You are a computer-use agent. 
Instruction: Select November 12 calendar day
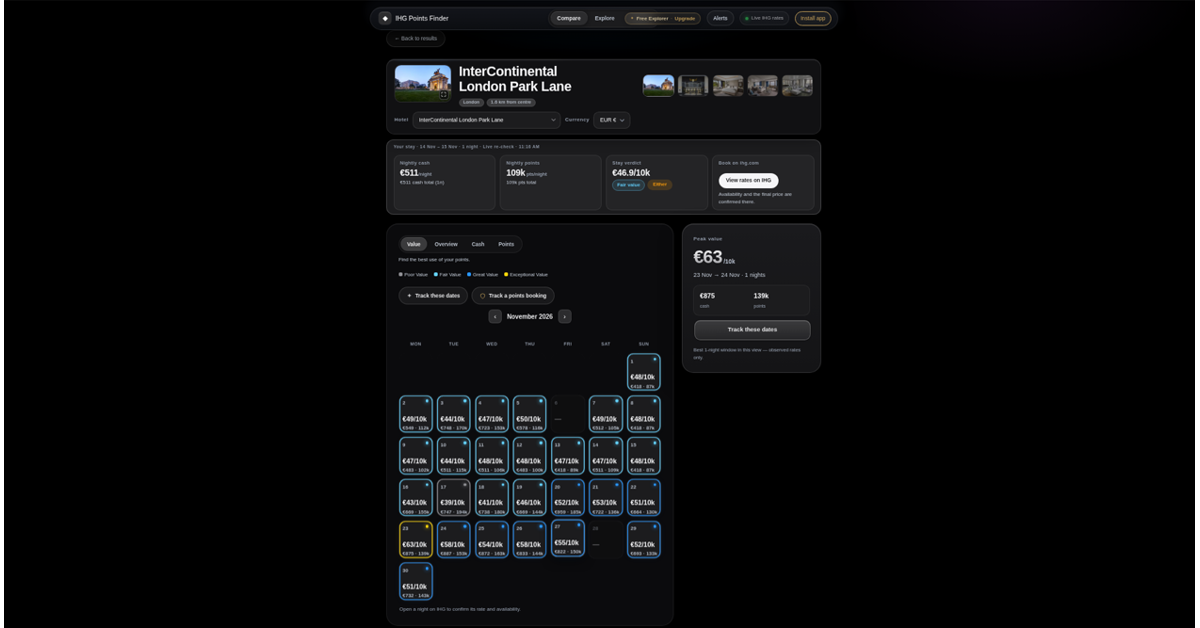[530, 456]
